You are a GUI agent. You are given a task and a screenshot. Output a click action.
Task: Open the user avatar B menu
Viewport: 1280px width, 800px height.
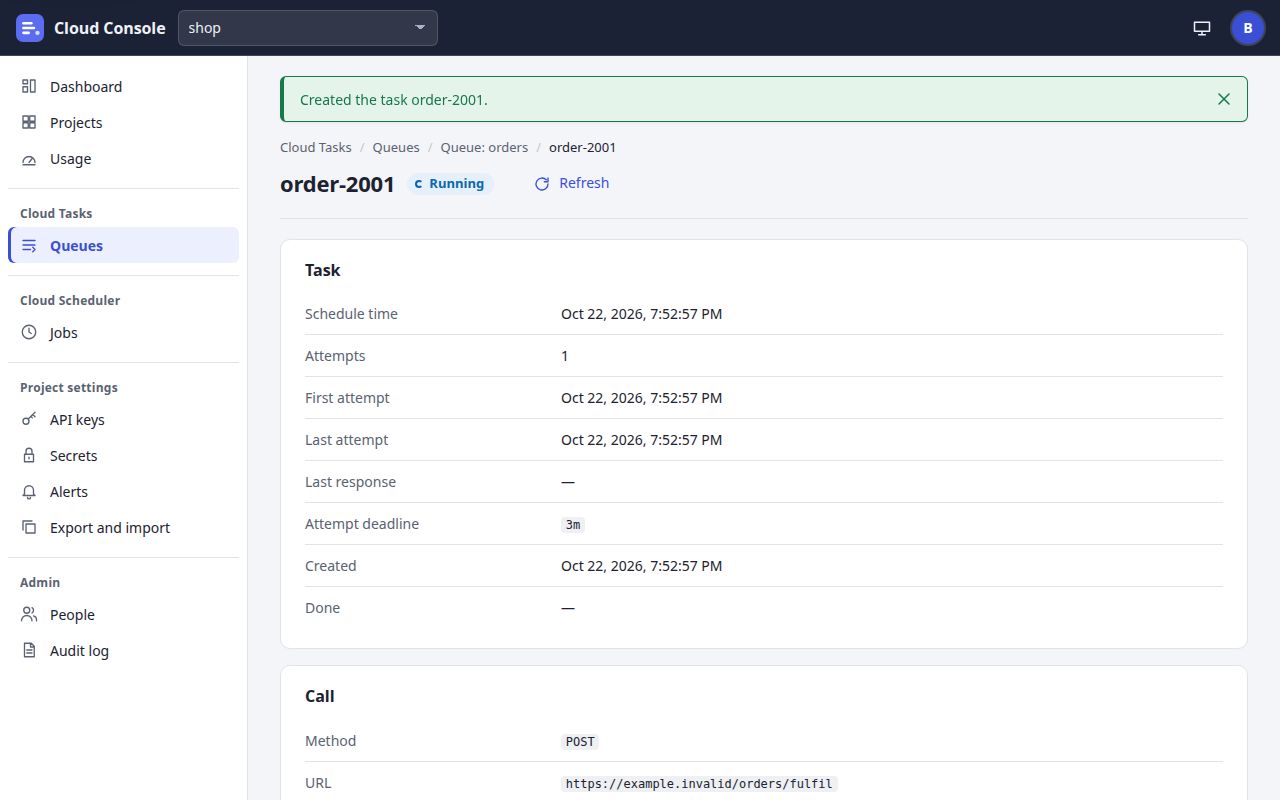(x=1247, y=28)
